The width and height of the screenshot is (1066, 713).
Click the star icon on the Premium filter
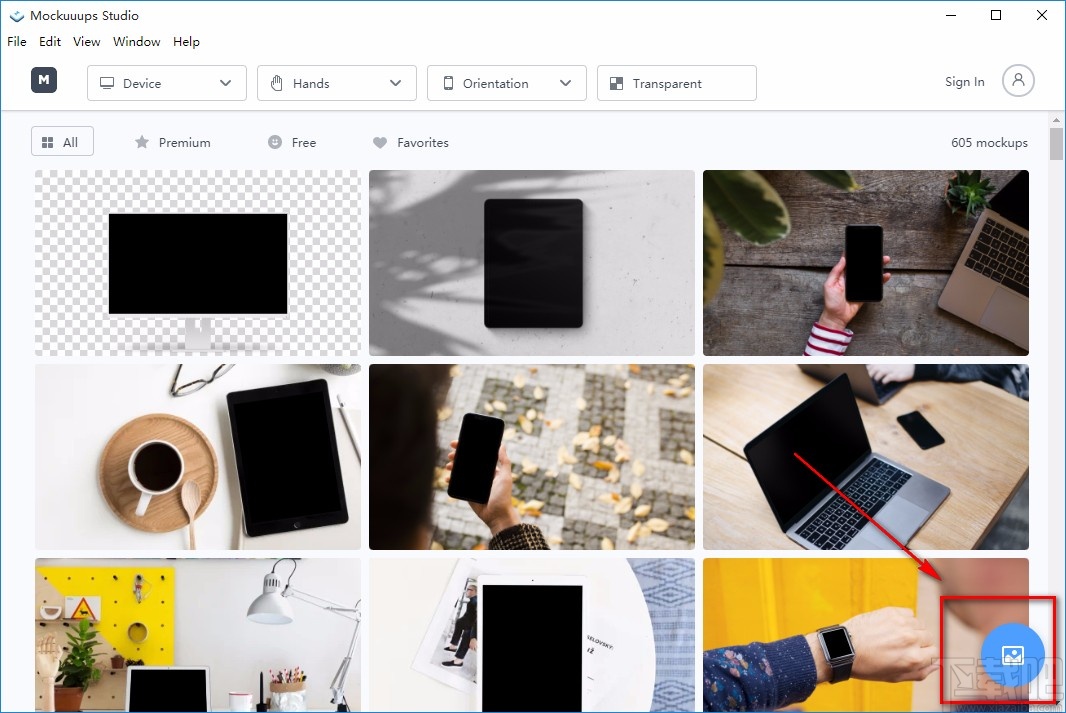click(140, 143)
